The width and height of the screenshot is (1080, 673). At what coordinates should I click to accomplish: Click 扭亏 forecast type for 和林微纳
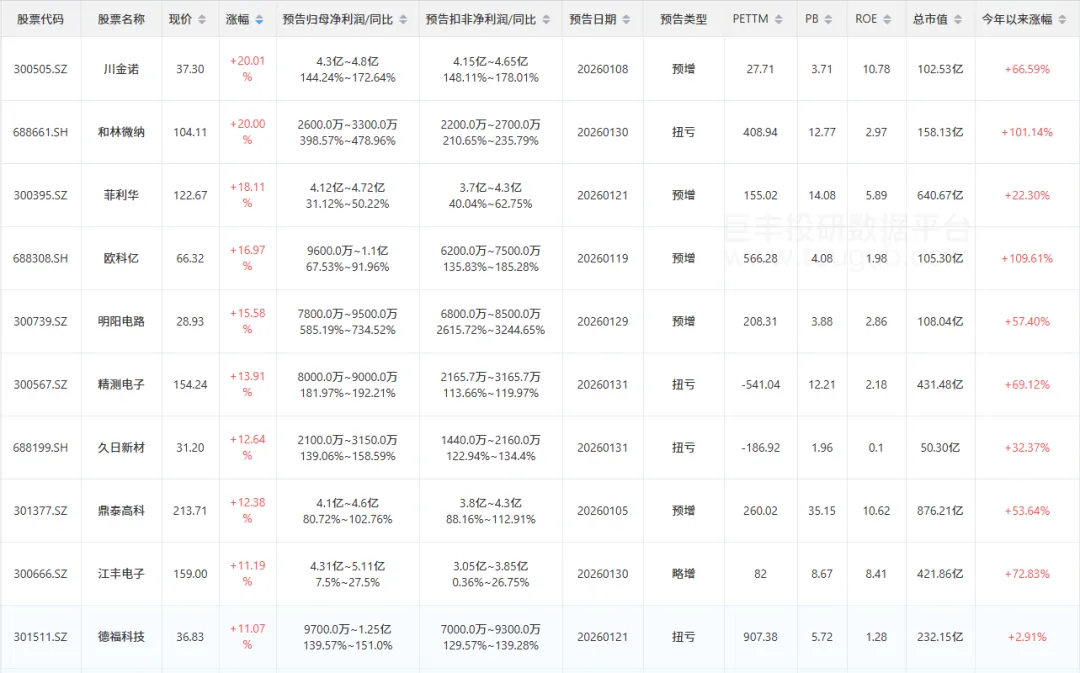pyautogui.click(x=683, y=132)
